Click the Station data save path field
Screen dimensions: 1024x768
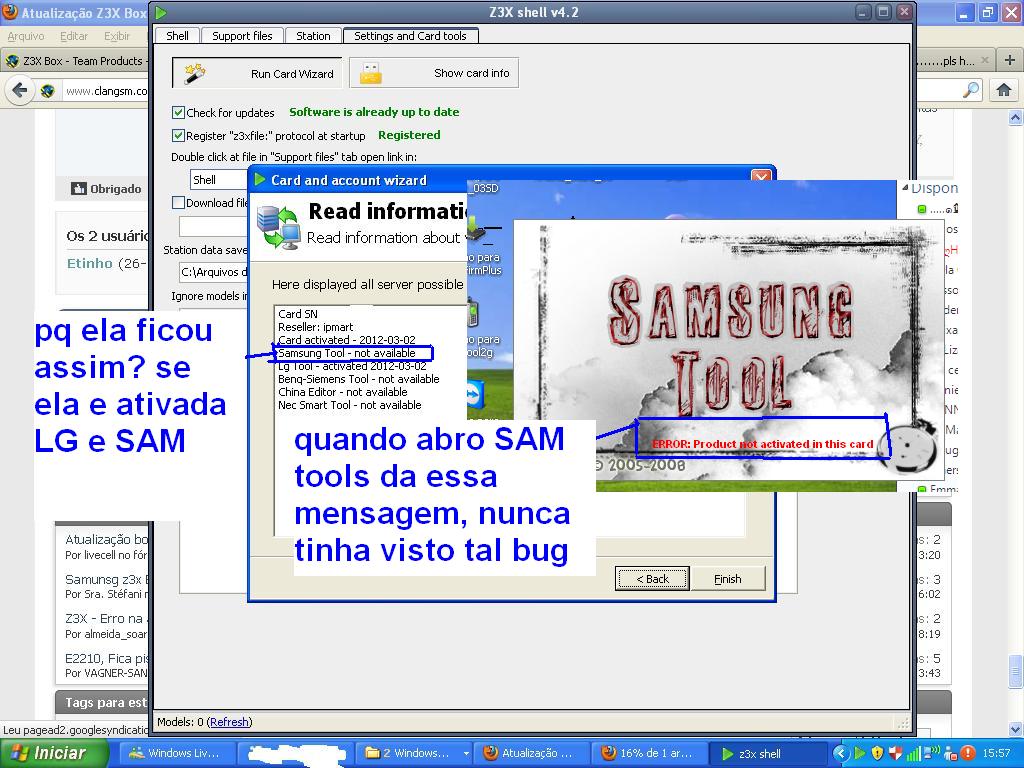[x=213, y=272]
